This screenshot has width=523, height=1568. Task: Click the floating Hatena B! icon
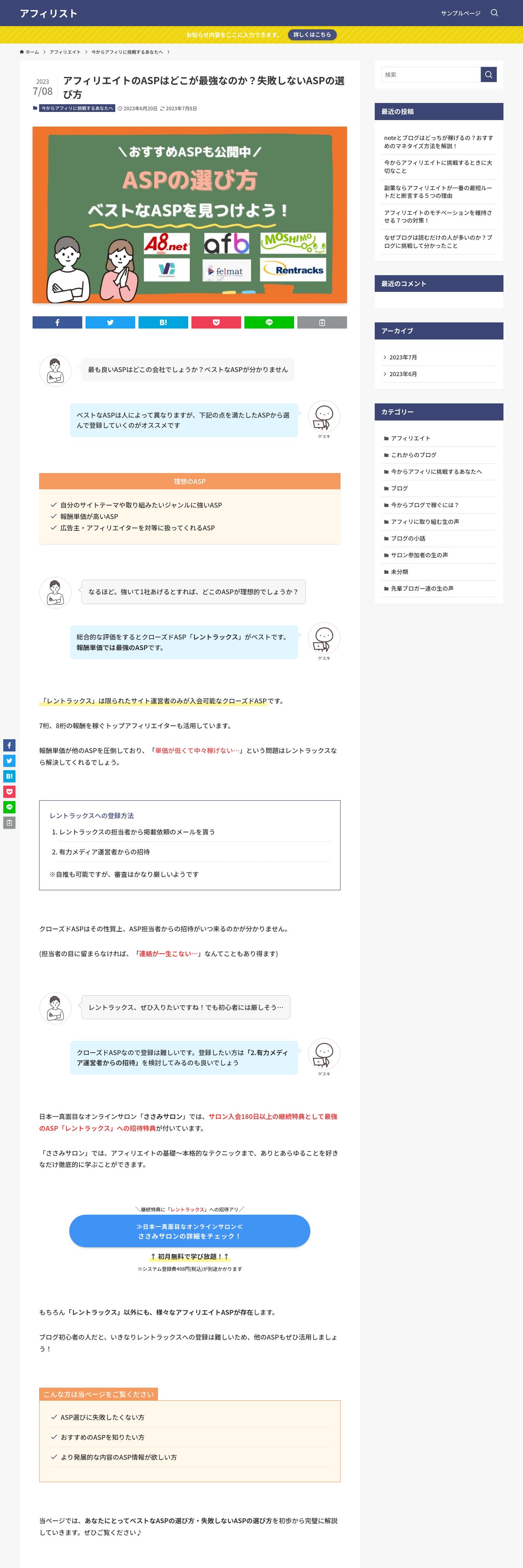pyautogui.click(x=9, y=776)
